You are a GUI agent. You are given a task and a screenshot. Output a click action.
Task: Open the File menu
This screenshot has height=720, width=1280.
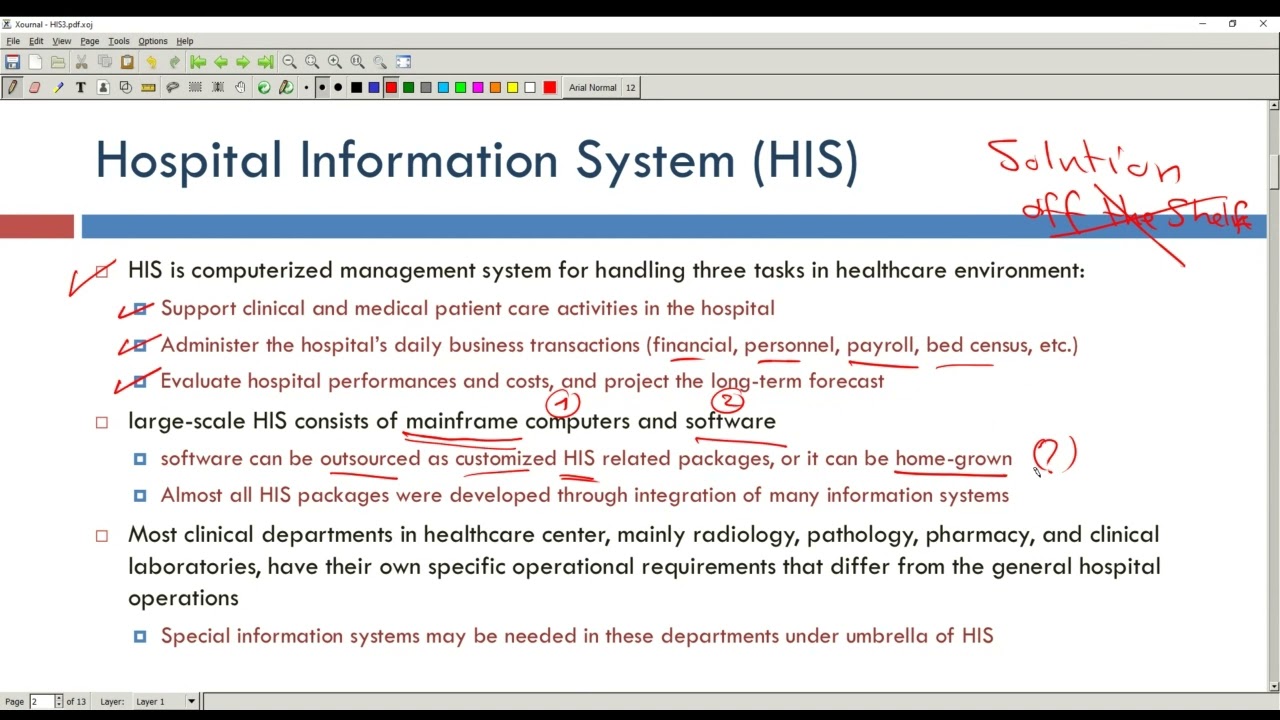[x=13, y=41]
